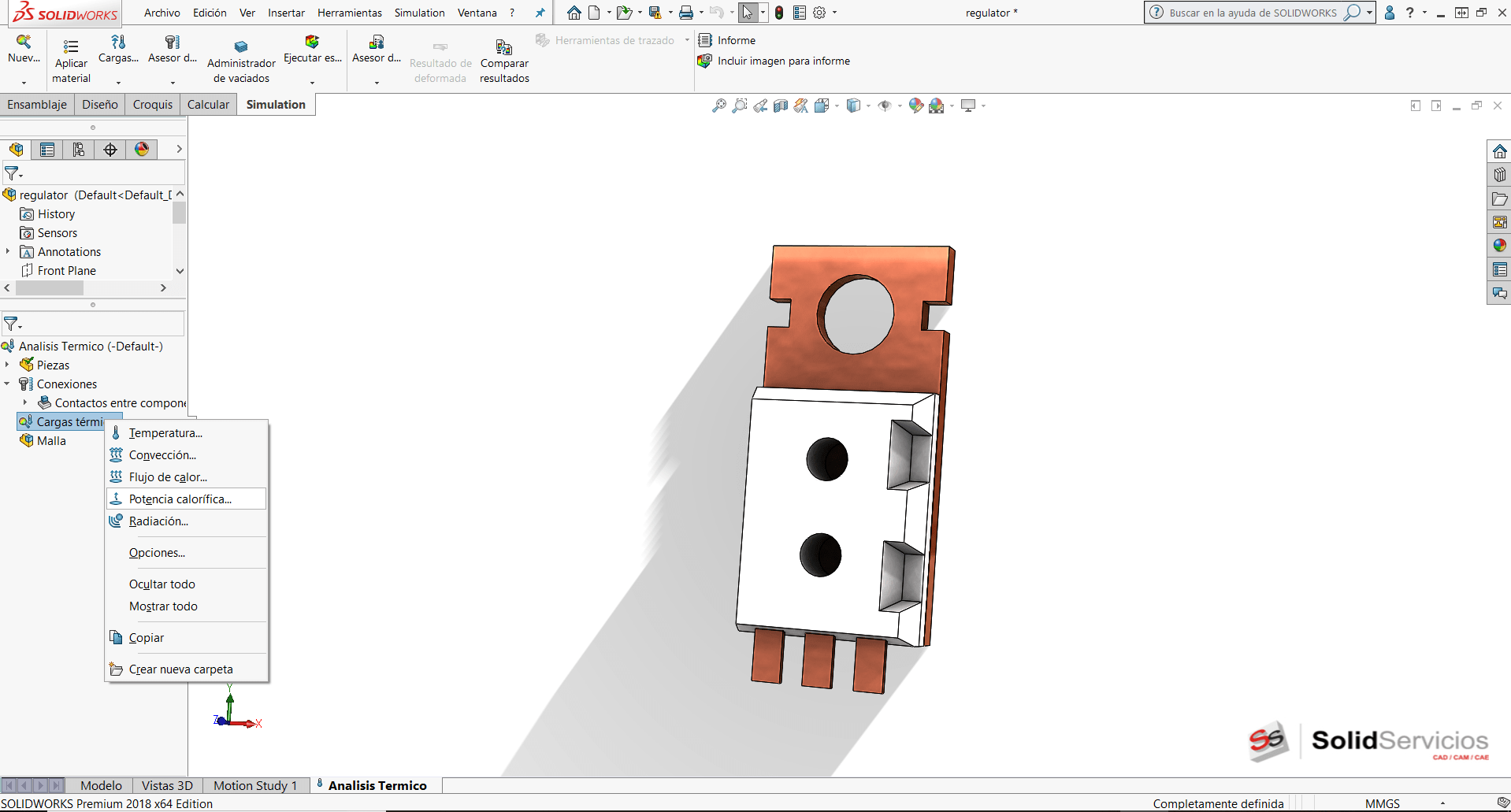This screenshot has height=812, width=1511.
Task: Switch to the Croquis ribbon tab
Action: point(153,105)
